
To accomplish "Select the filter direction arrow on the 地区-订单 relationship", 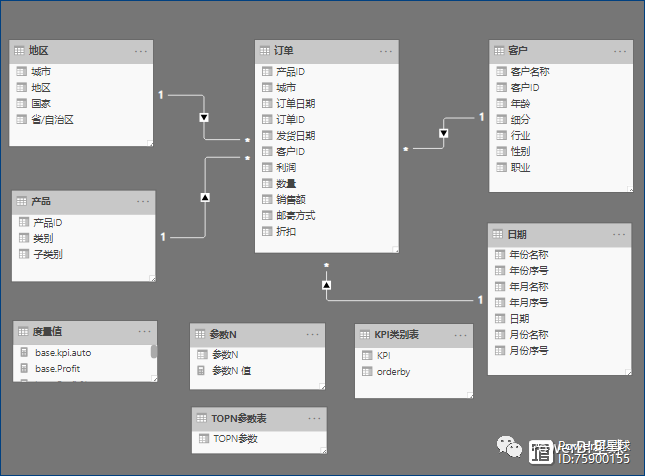I will click(x=204, y=118).
